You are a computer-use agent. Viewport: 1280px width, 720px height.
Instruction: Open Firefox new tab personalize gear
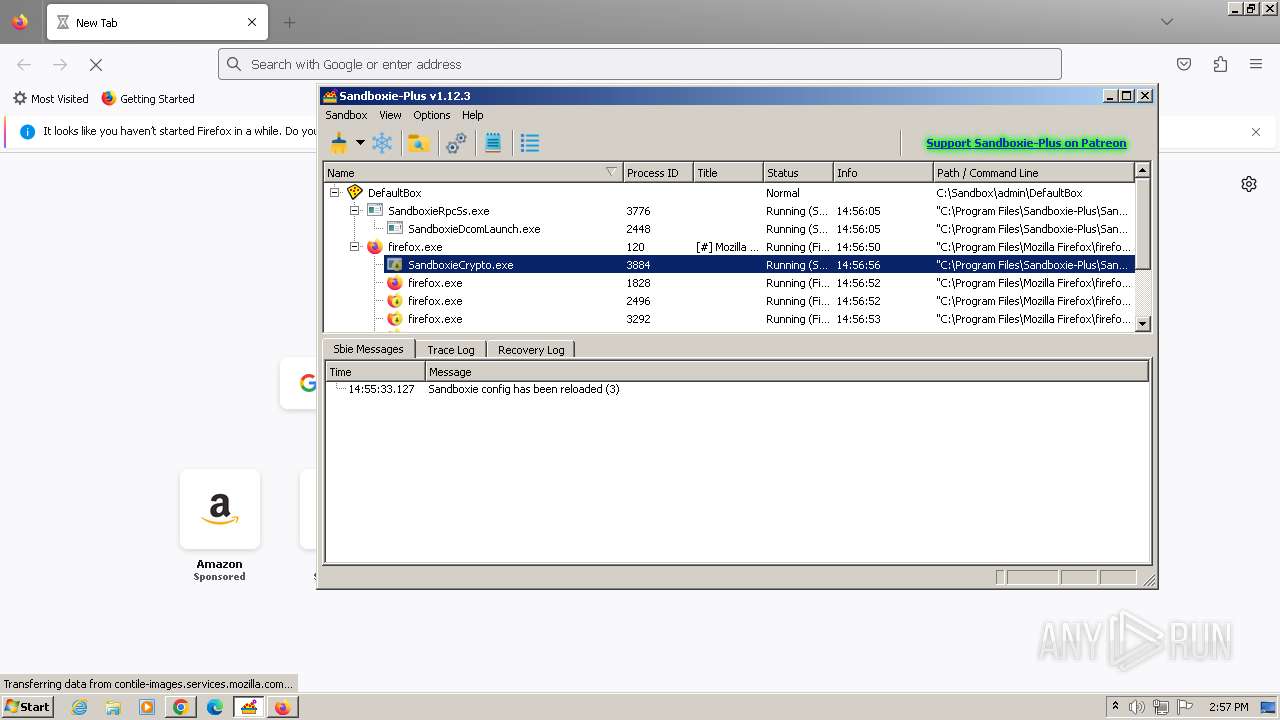click(x=1249, y=184)
